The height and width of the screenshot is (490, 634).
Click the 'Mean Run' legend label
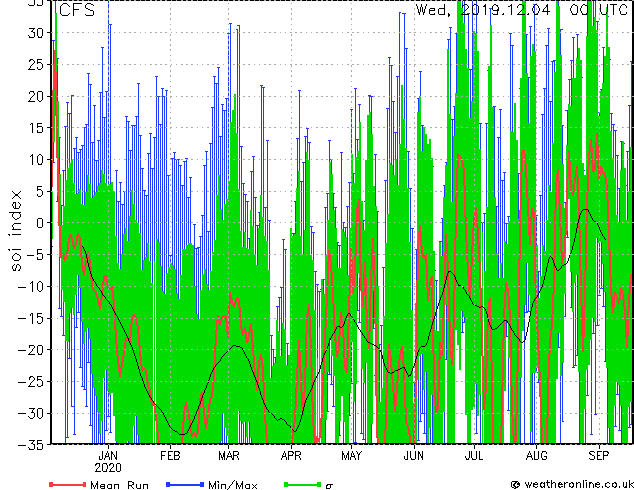pyautogui.click(x=119, y=485)
